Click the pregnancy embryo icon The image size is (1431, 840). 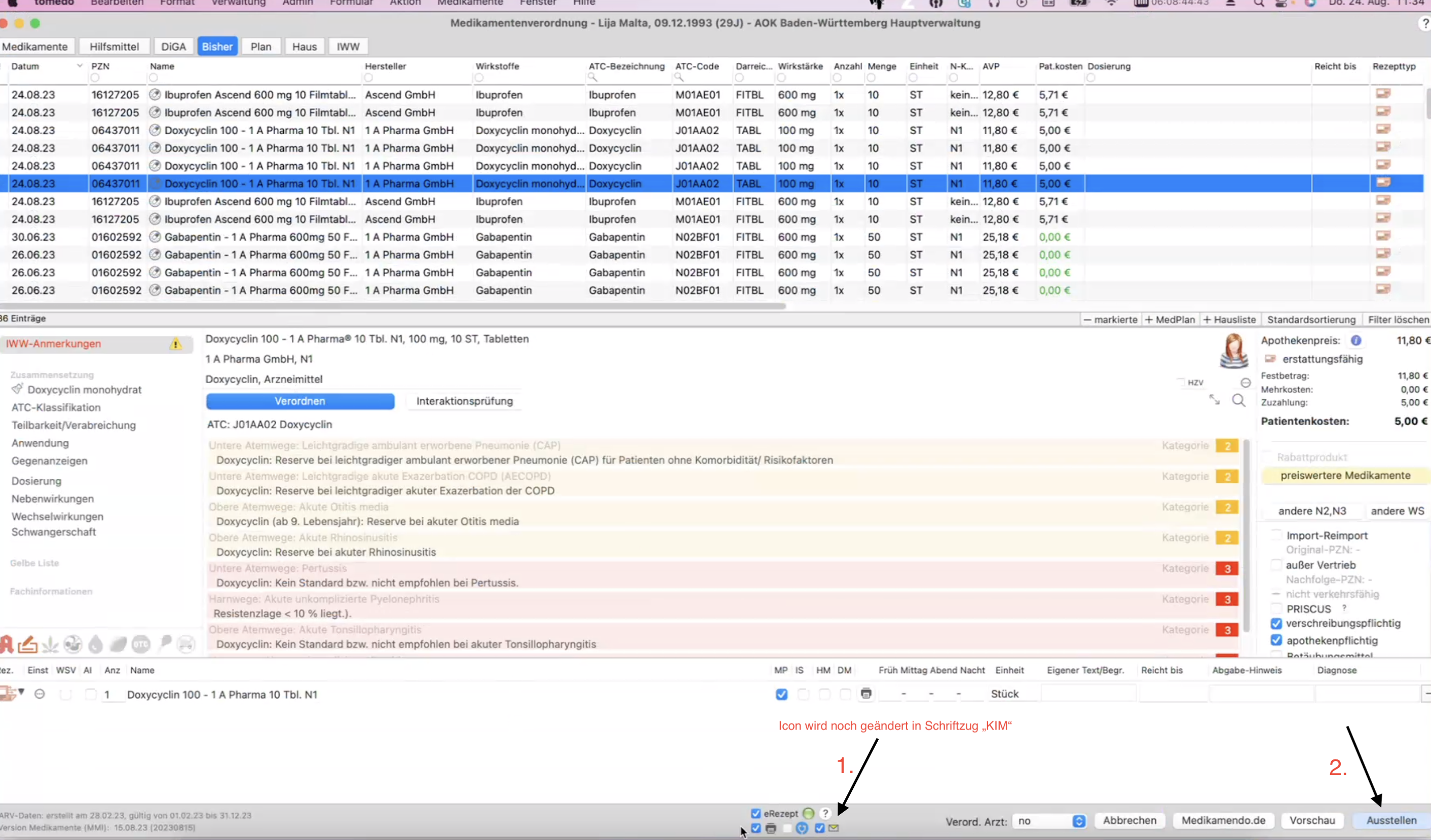[x=72, y=644]
